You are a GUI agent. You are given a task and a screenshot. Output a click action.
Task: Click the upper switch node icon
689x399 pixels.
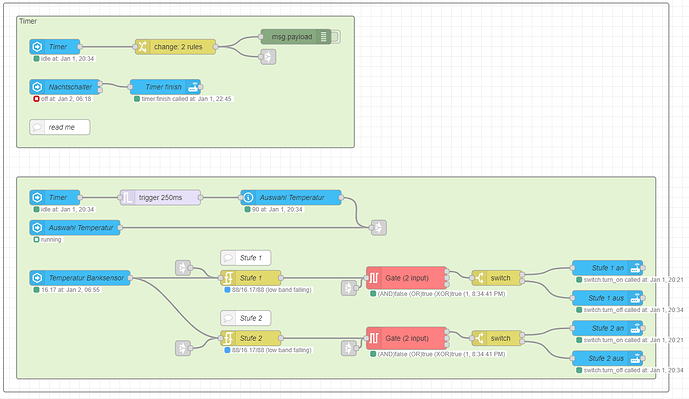point(479,278)
